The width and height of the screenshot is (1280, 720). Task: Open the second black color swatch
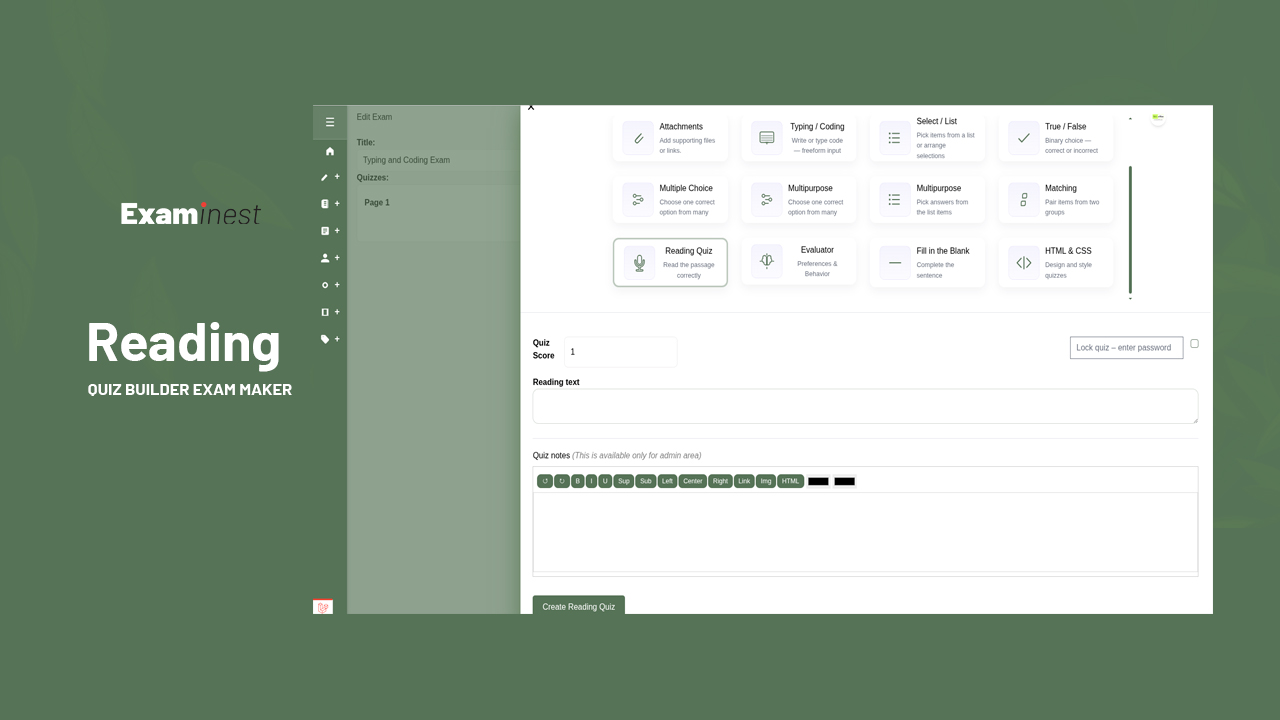pos(845,481)
